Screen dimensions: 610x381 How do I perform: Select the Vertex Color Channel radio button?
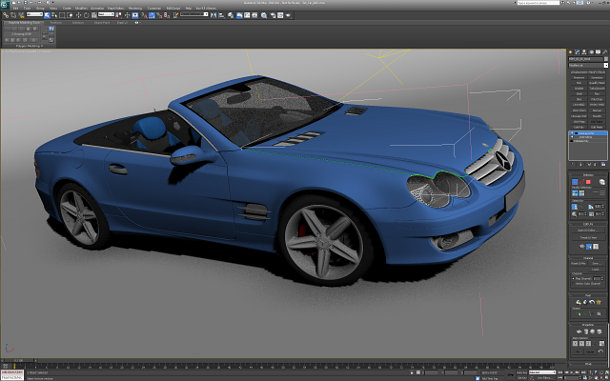(573, 284)
